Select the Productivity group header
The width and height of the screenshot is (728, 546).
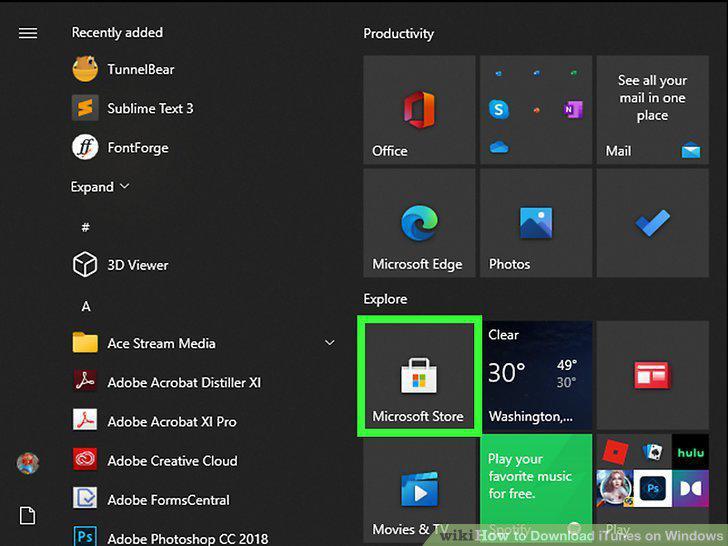coord(398,33)
